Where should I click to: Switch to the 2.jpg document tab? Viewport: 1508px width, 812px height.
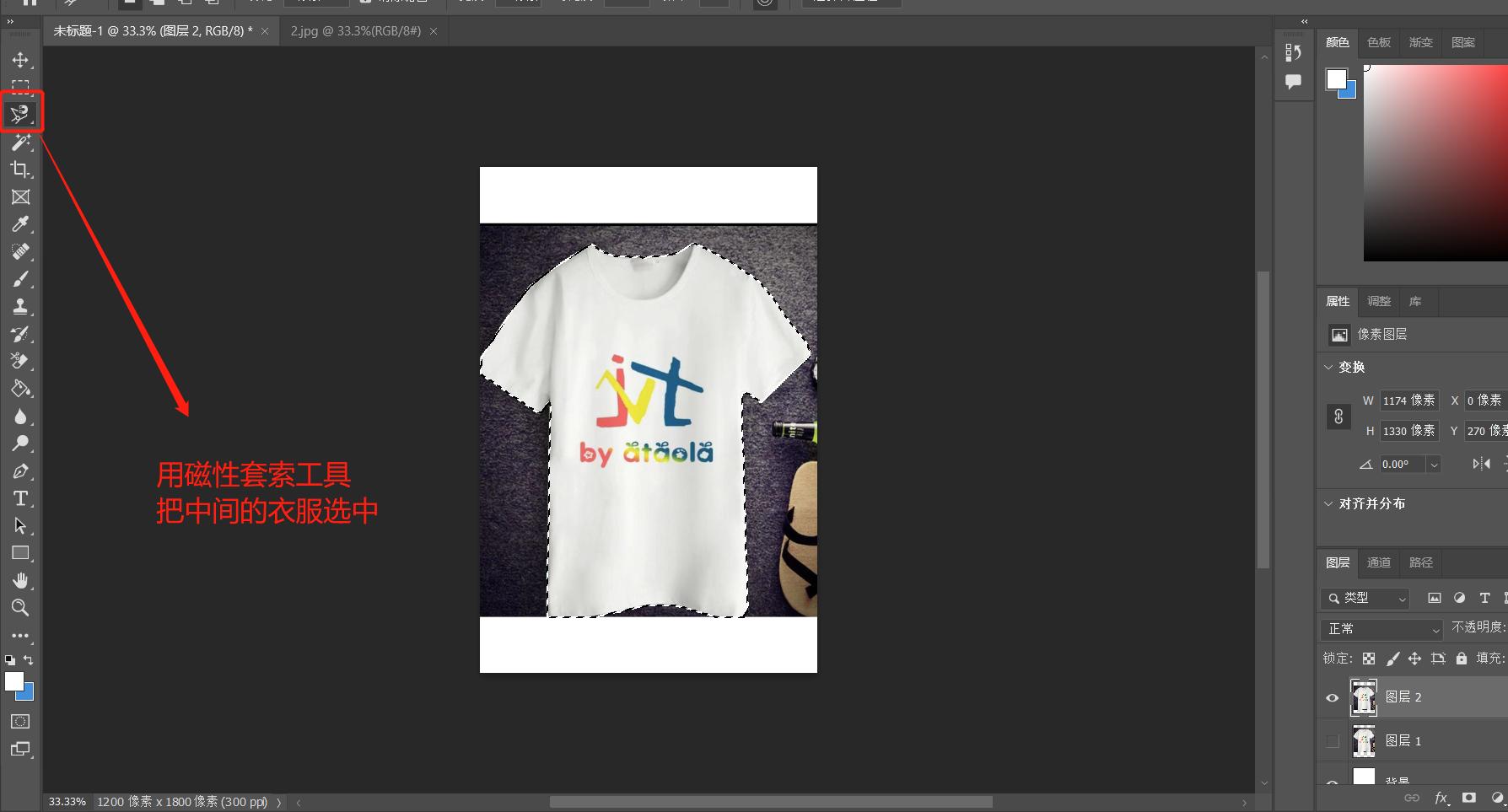coord(355,31)
